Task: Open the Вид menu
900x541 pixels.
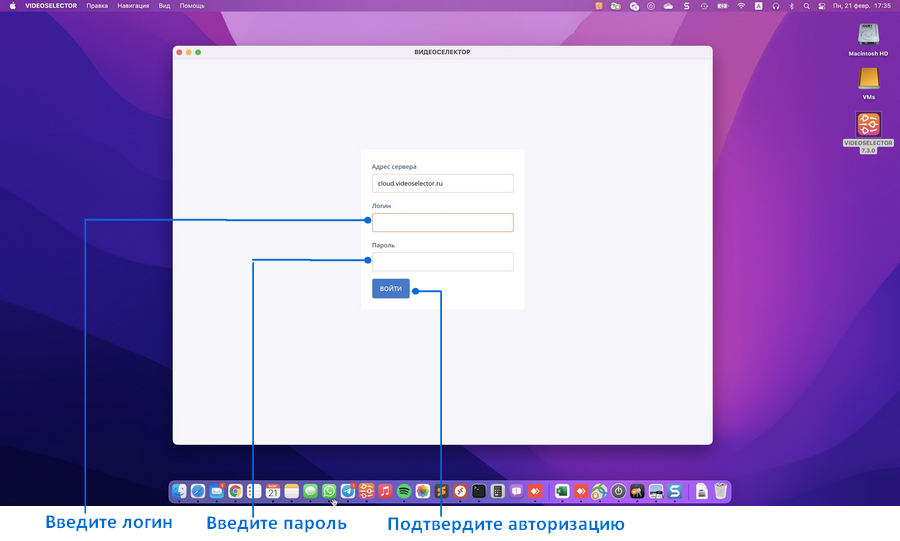Action: point(164,6)
